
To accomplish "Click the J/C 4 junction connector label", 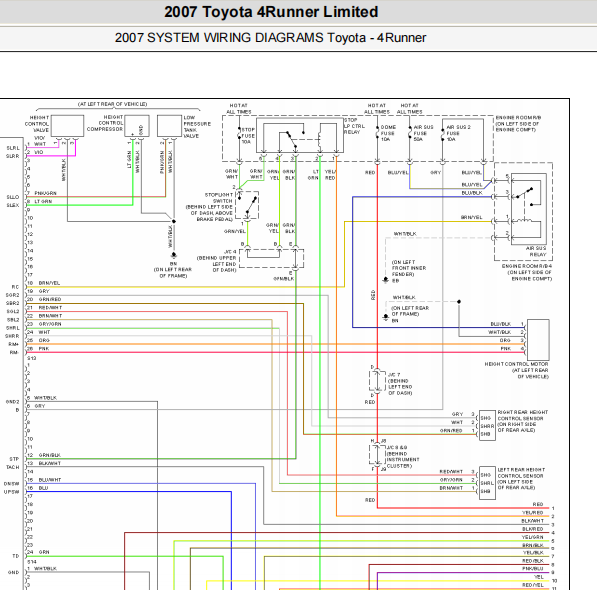I will coord(216,261).
